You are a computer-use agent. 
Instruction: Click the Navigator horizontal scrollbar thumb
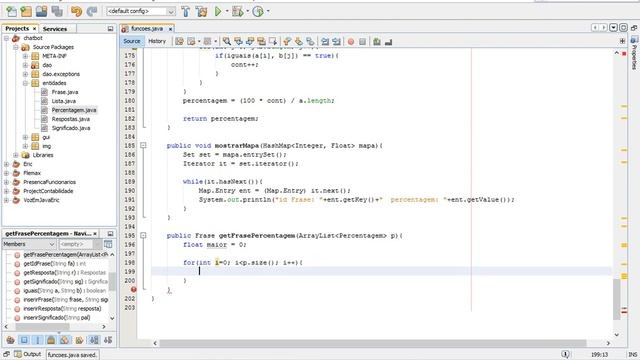[x=42, y=327]
